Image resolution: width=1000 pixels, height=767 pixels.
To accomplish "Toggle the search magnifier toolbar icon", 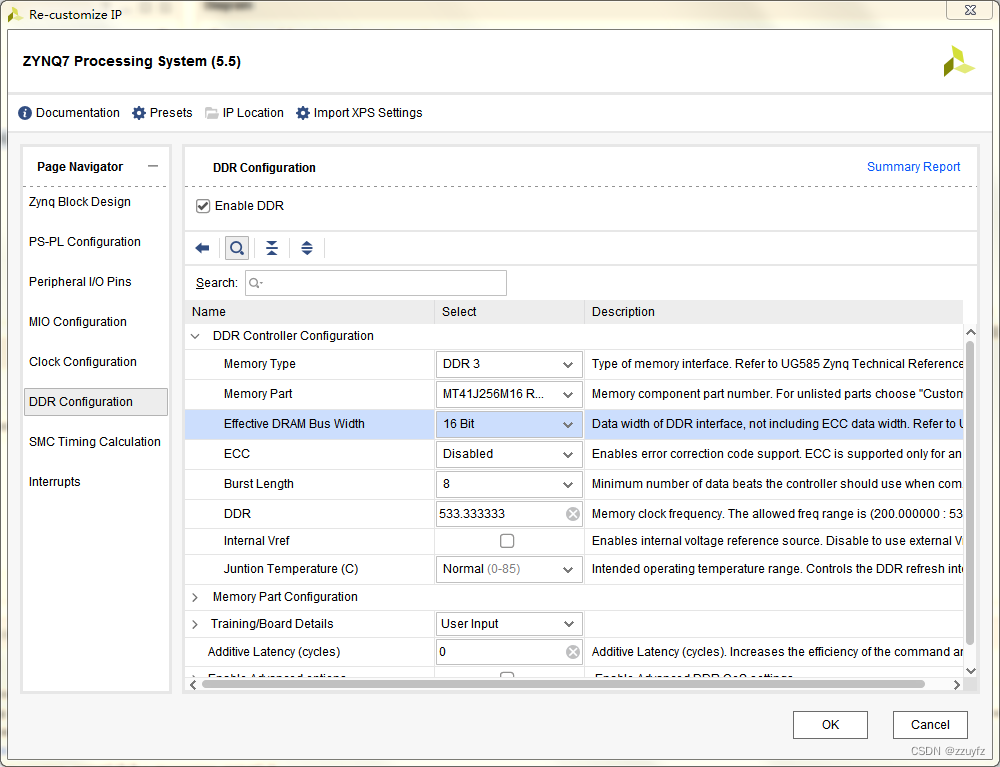I will pyautogui.click(x=237, y=248).
